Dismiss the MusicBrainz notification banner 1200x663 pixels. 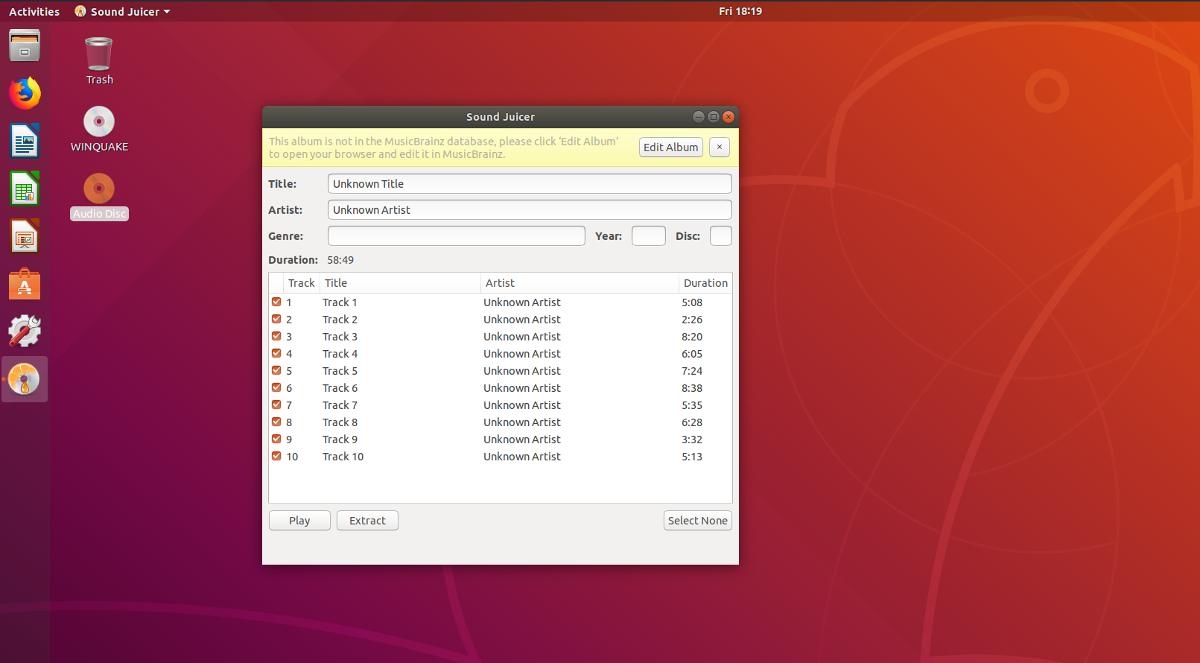[719, 147]
